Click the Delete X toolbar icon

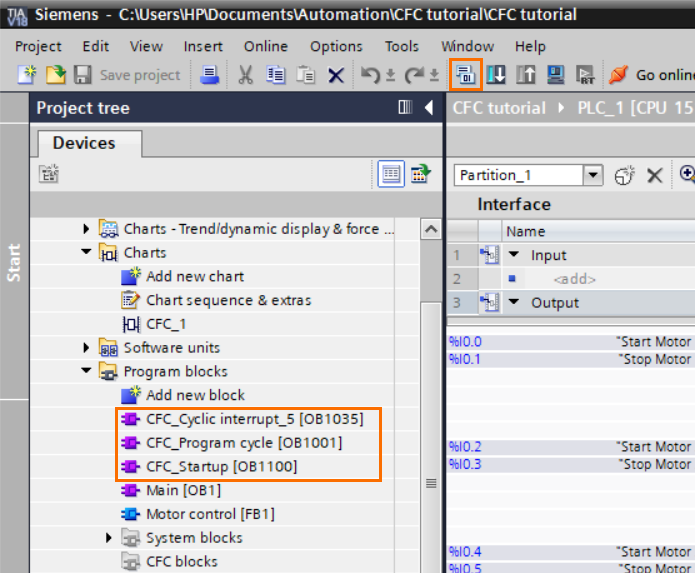336,75
